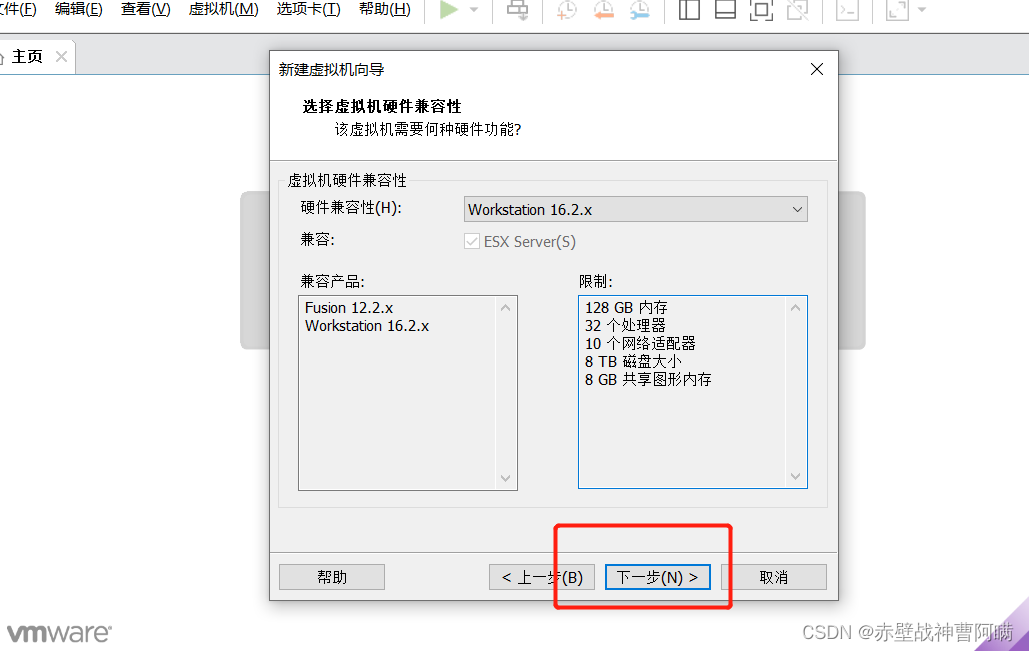Click the stretch guest display icon
The image size is (1029, 651).
click(x=897, y=10)
